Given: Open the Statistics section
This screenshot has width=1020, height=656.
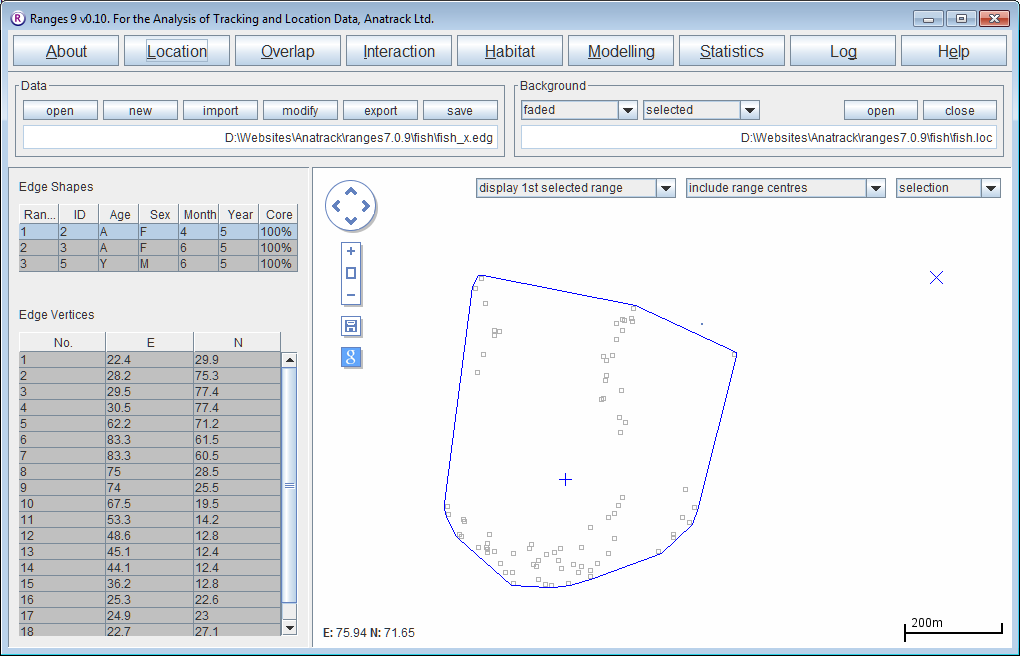Looking at the screenshot, I should click(731, 52).
